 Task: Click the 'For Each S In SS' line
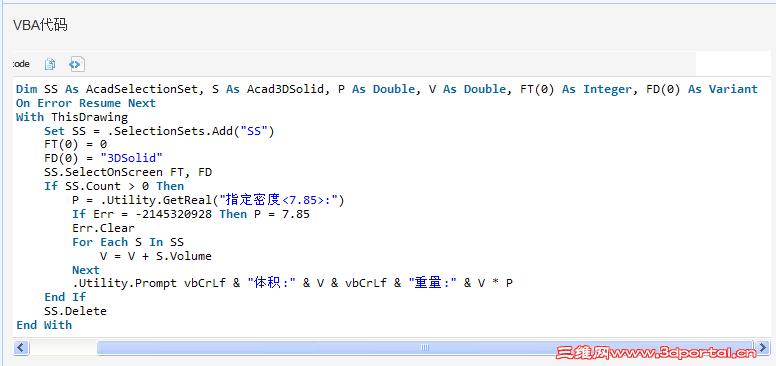click(128, 242)
